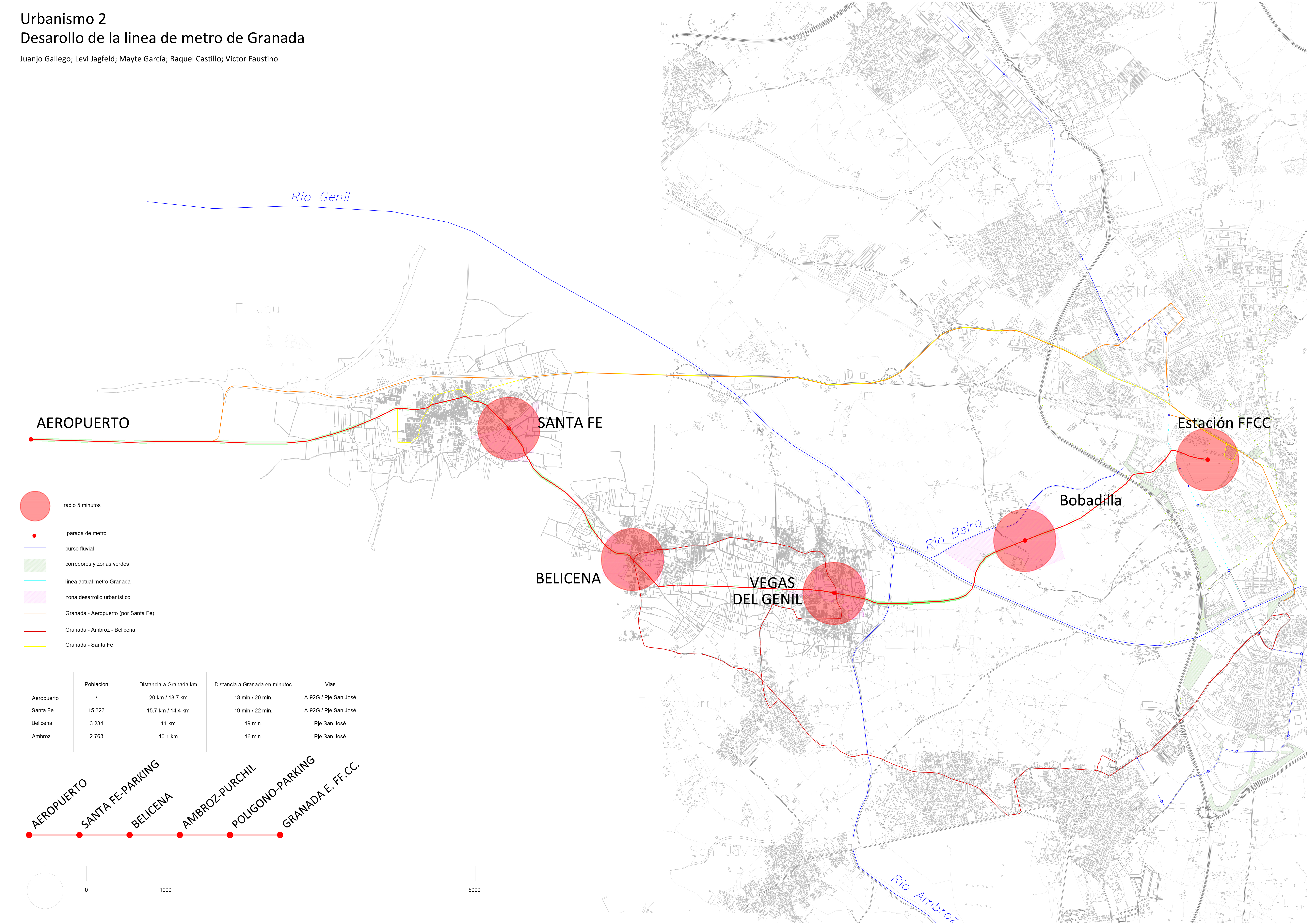The width and height of the screenshot is (1308, 924).
Task: Click the red 'Granada - Ambroz - Belicena' legend line
Action: tap(35, 631)
